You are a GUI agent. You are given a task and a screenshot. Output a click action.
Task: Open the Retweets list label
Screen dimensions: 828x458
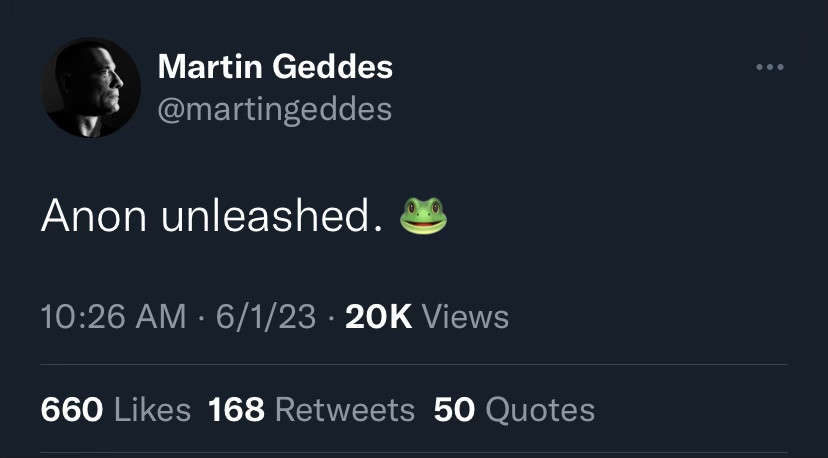pos(344,409)
